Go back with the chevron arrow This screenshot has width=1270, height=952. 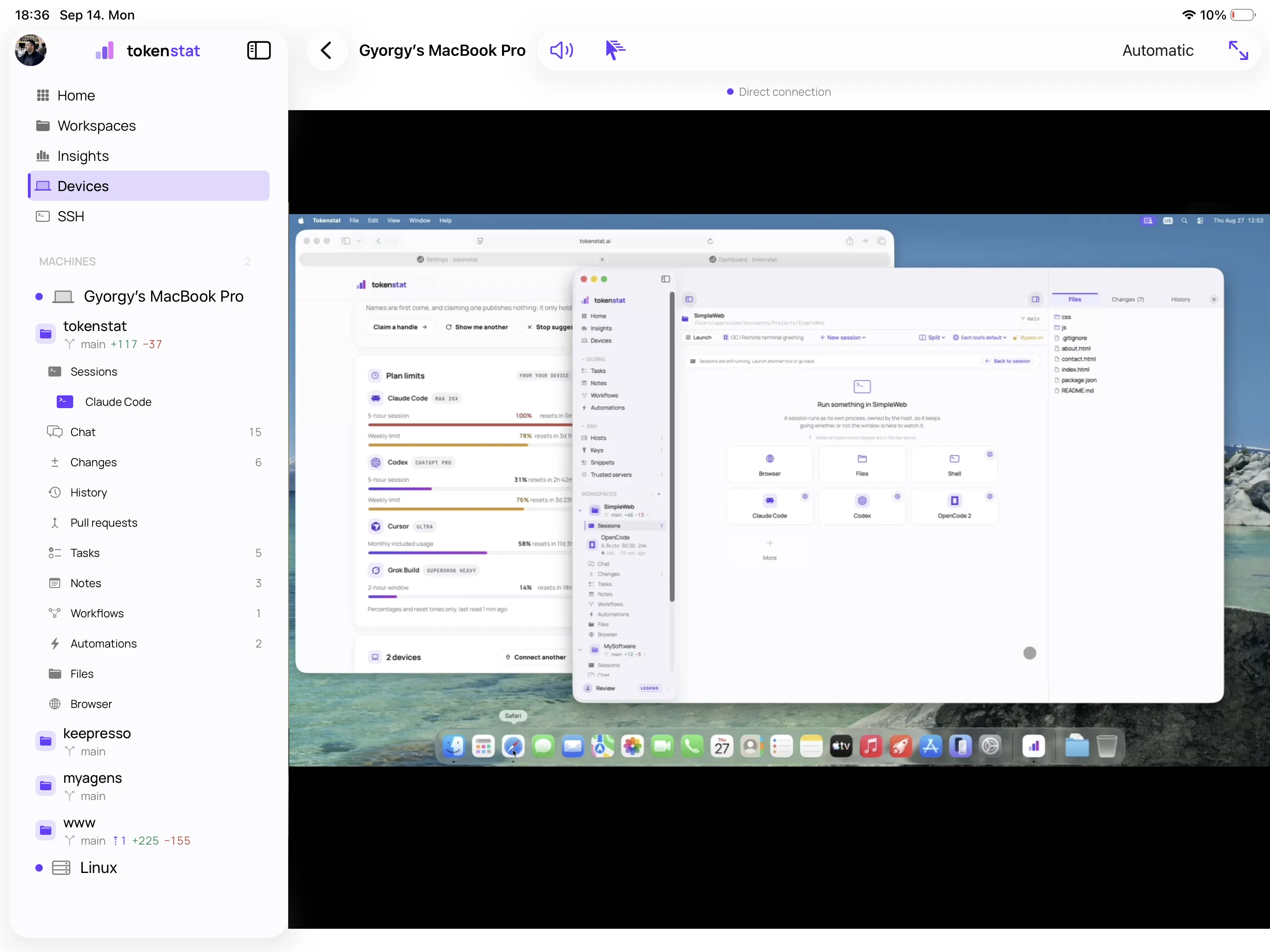pyautogui.click(x=326, y=51)
